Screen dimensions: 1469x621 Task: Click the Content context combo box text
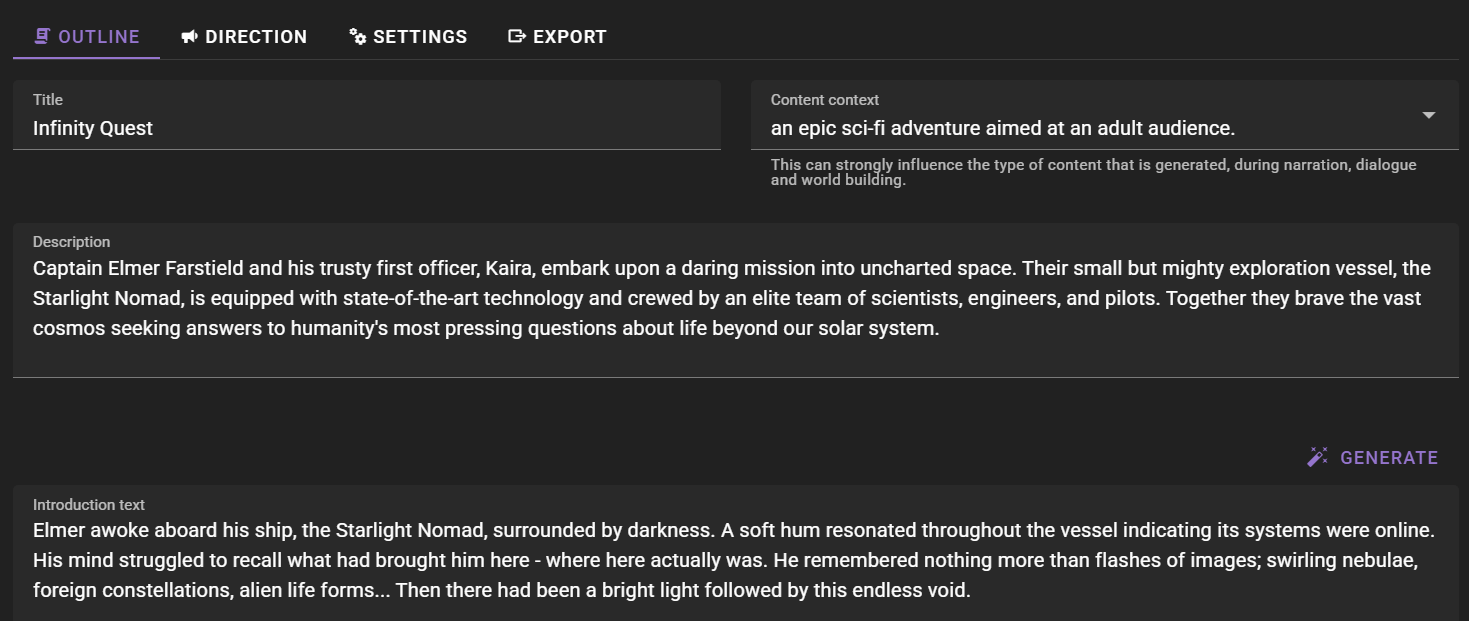coord(1003,128)
